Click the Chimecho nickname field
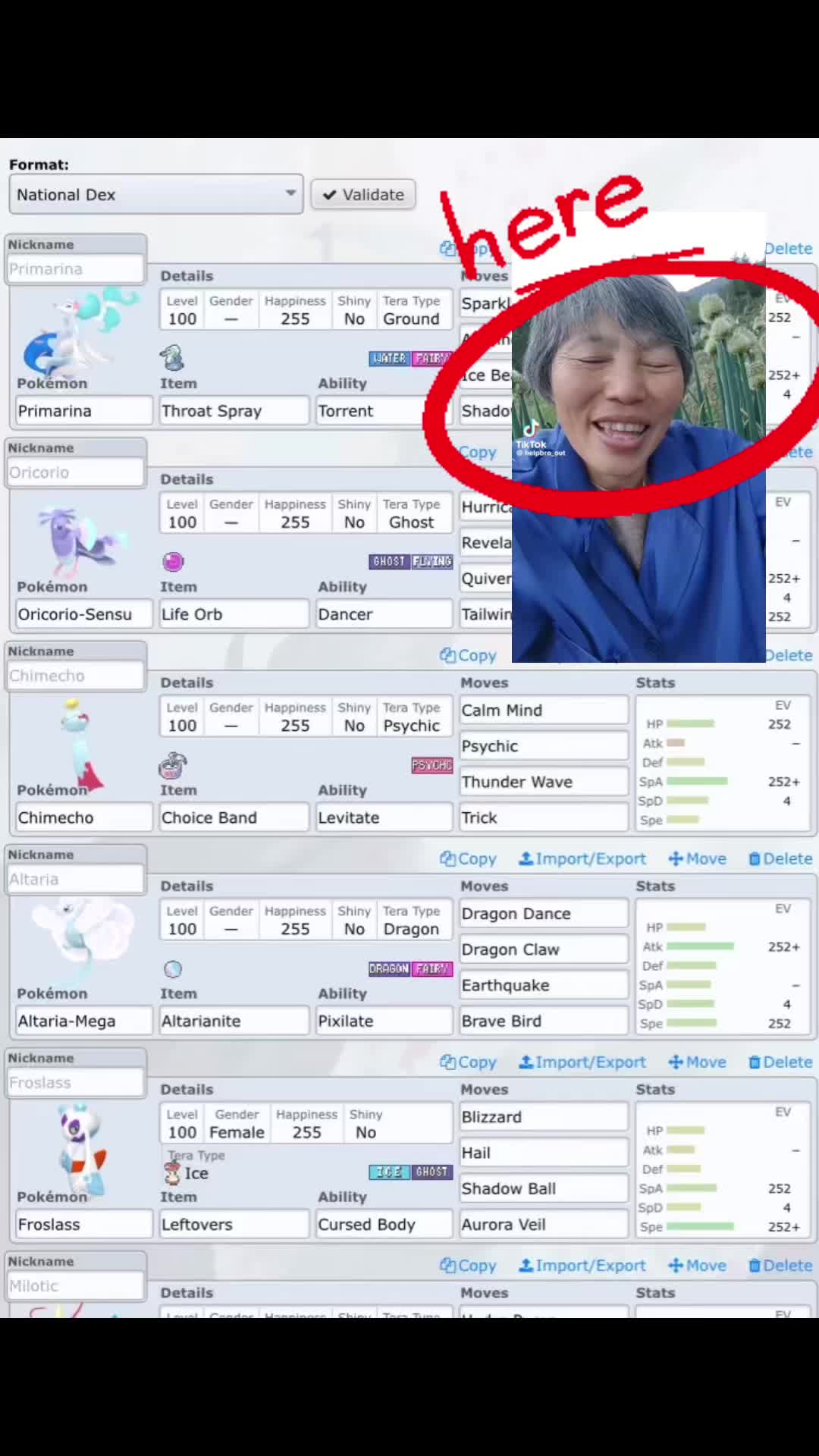This screenshot has width=819, height=1456. tap(76, 676)
